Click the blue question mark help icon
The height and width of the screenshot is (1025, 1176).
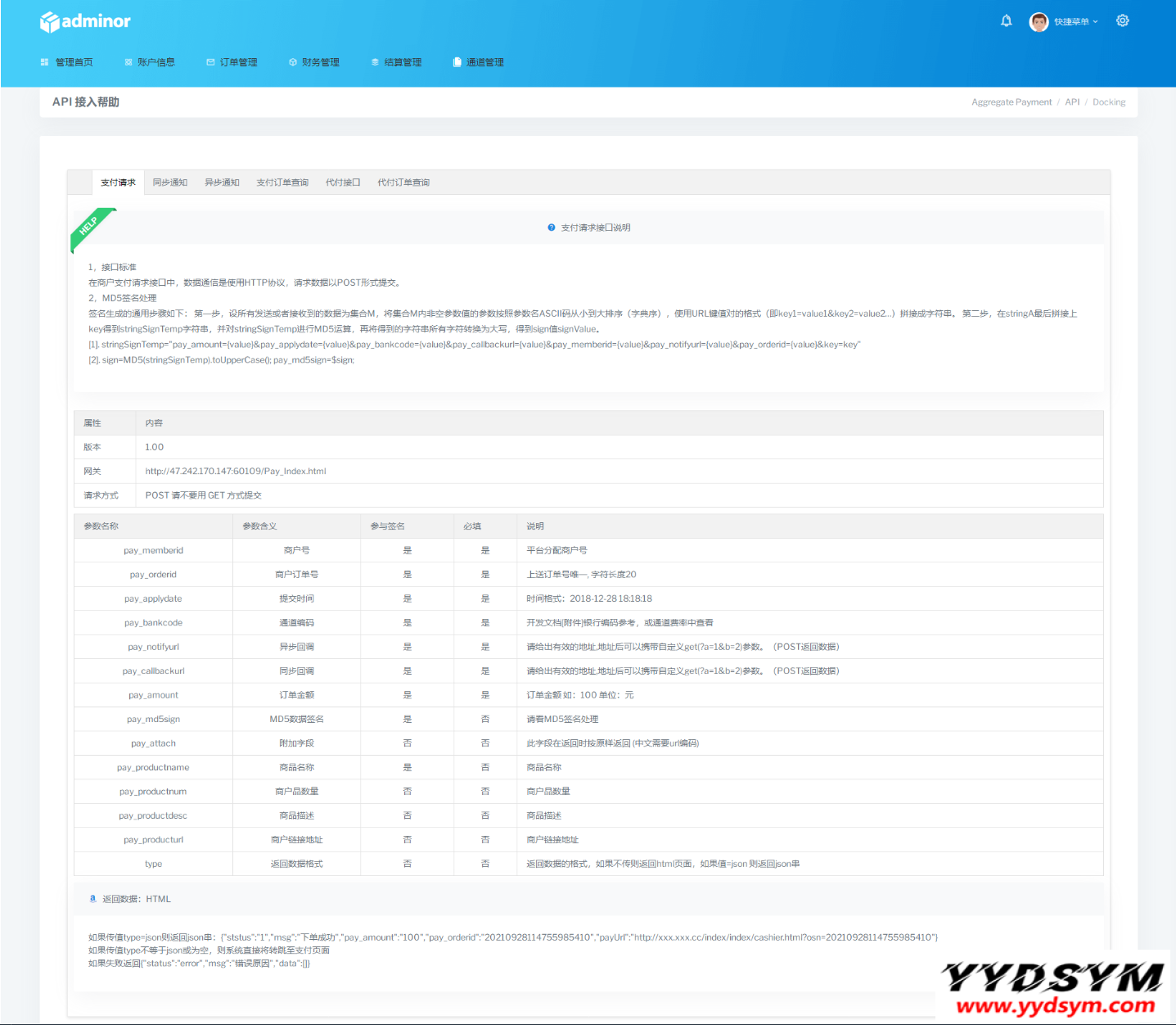click(x=552, y=228)
